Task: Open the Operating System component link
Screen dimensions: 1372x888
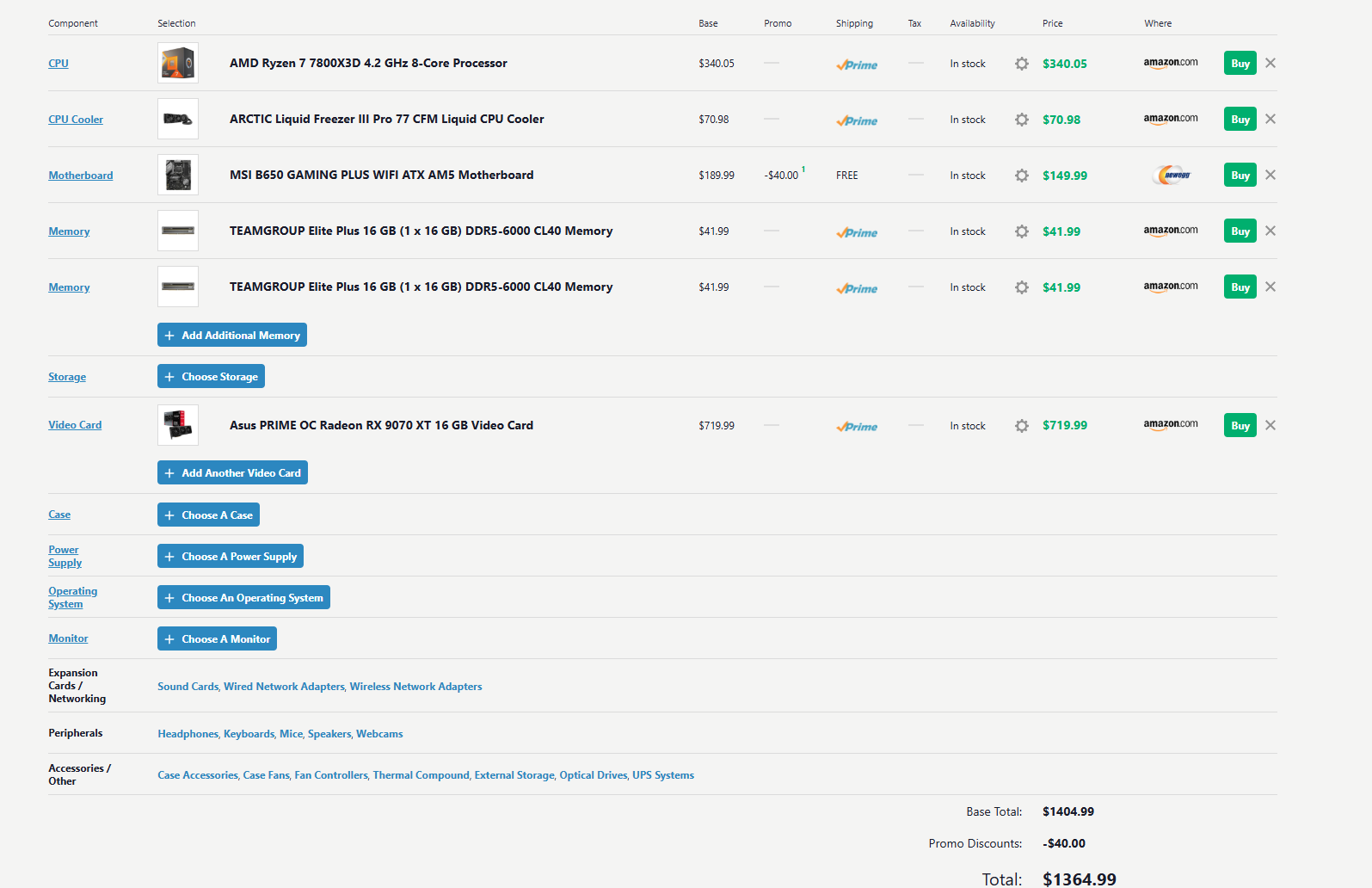Action: click(x=73, y=597)
